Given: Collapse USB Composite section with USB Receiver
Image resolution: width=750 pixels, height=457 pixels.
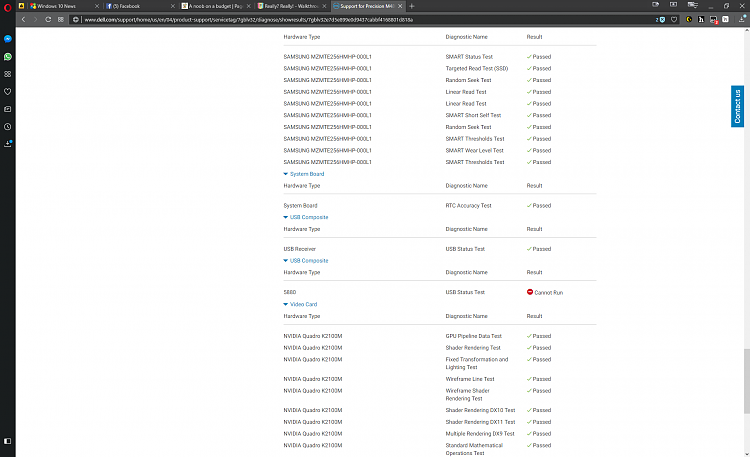Looking at the screenshot, I should click(306, 217).
